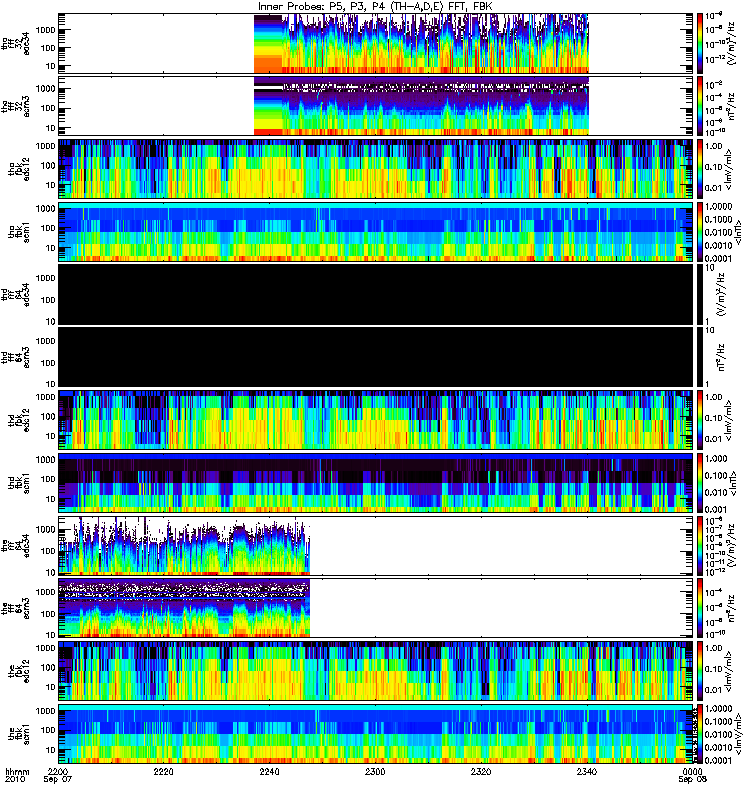The image size is (750, 800).
Task: Click the 'hhmm' axis unit label
Action: click(17, 771)
